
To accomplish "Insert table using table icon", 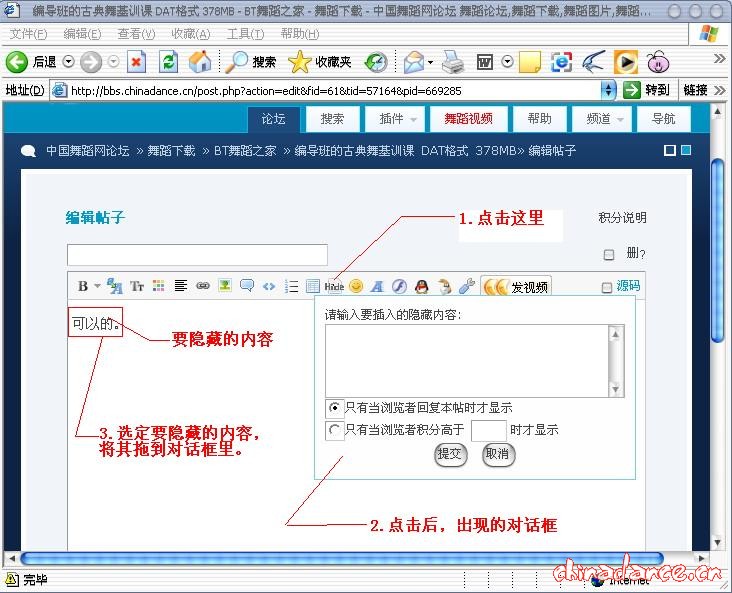I will [313, 286].
